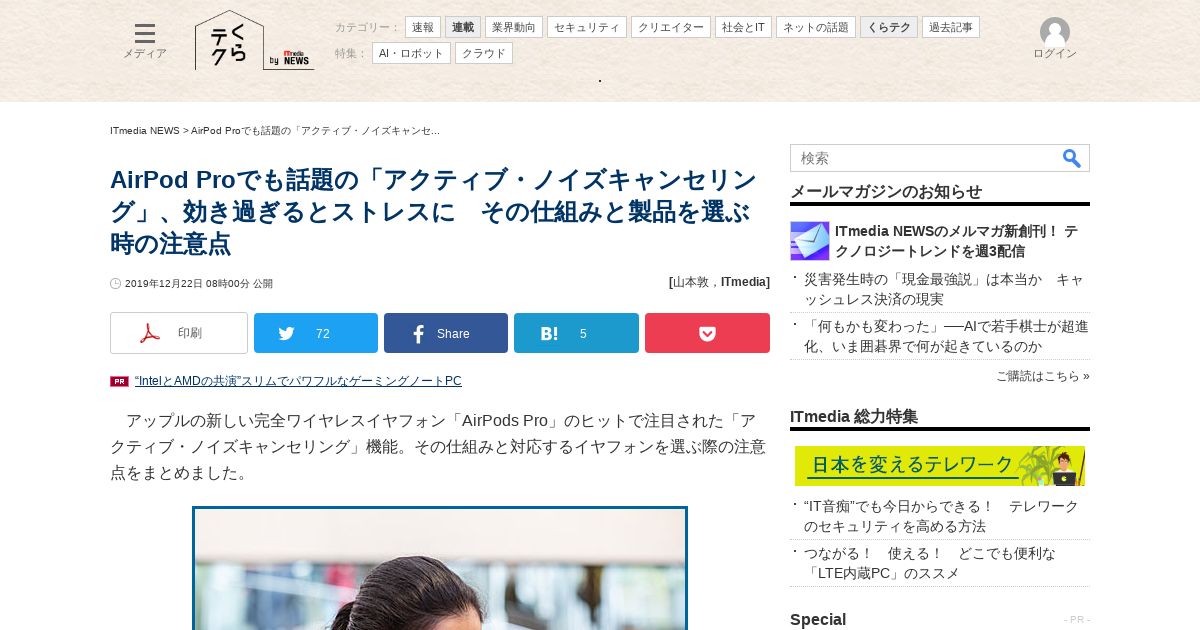Viewport: 1200px width, 630px height.
Task: Open つながる！使える！LTE内蔵PC link
Action: (929, 563)
